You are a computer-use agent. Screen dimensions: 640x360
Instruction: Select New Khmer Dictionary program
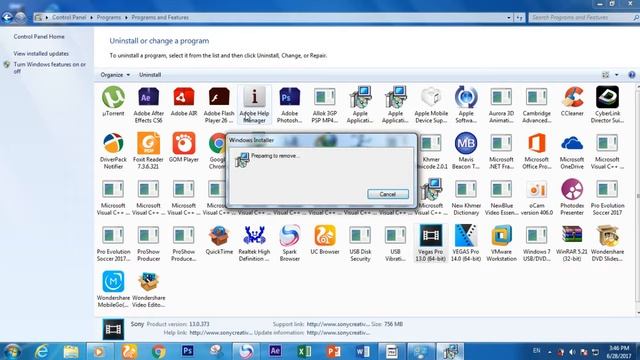coord(466,197)
